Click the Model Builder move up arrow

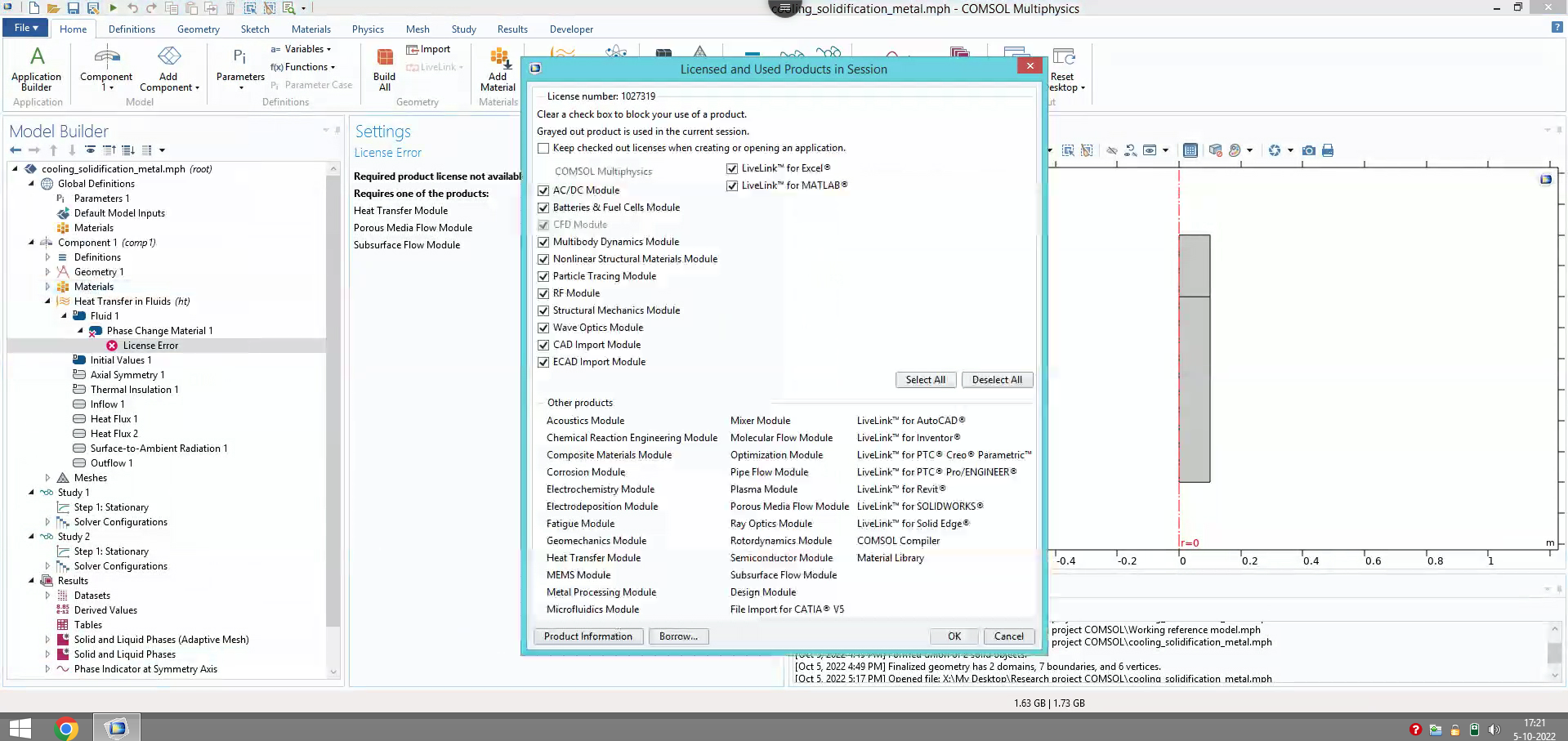tap(53, 150)
